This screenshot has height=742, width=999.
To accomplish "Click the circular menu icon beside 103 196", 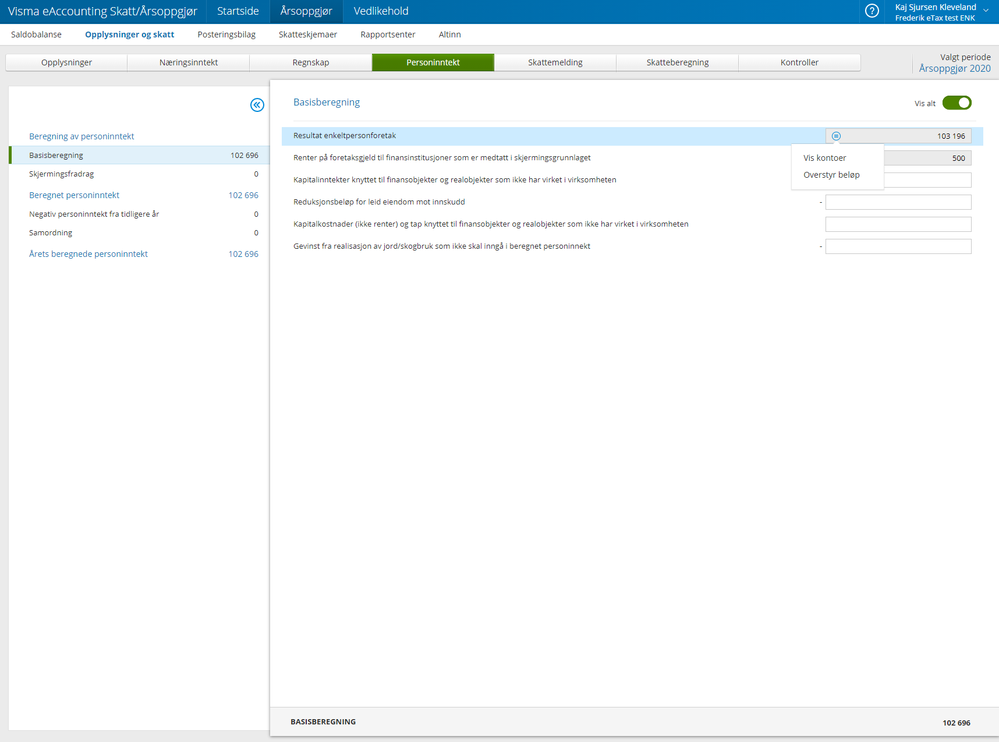I will 836,136.
